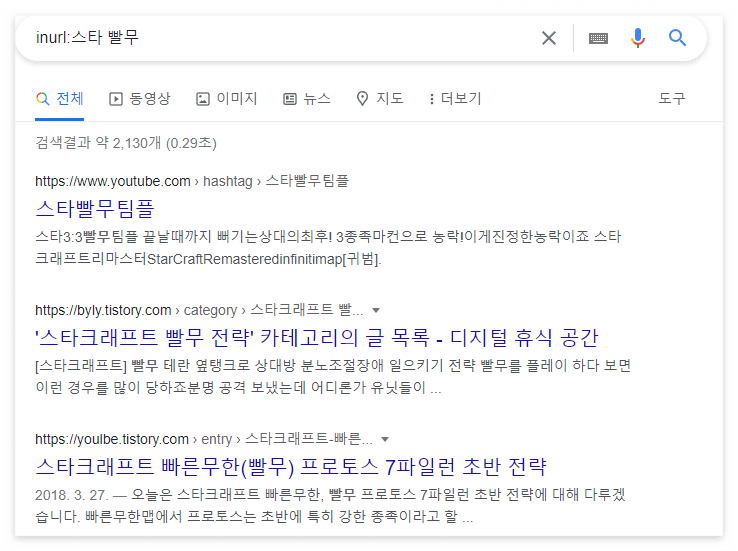Open '스타크래프트 빨무 전략' 카테고리 result
This screenshot has height=551, width=738.
pos(317,337)
